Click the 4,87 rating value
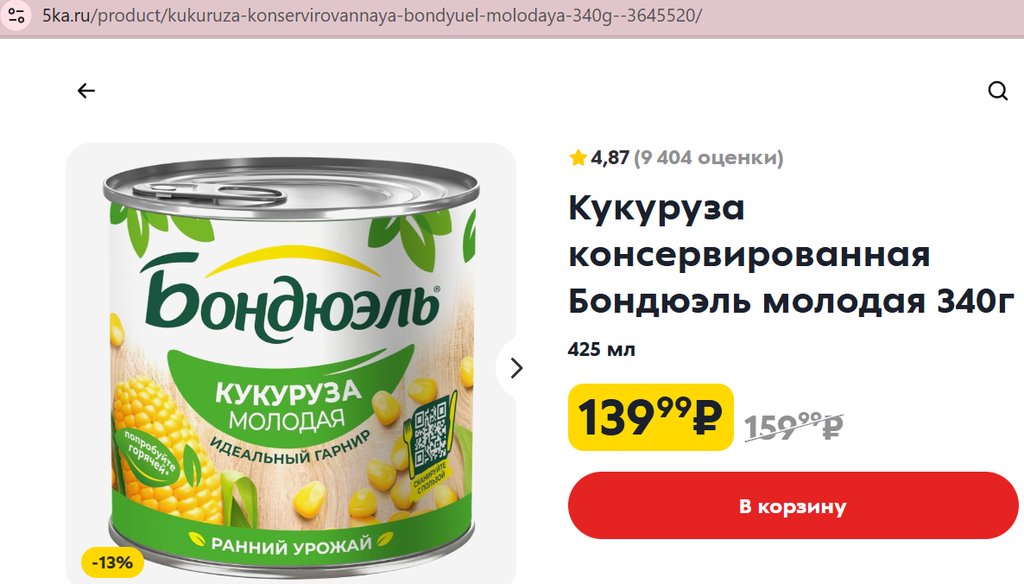 click(610, 157)
